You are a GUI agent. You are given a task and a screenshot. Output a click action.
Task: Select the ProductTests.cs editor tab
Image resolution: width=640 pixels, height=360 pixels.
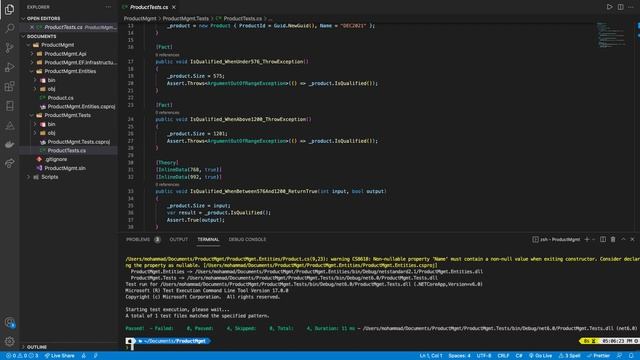click(x=149, y=7)
